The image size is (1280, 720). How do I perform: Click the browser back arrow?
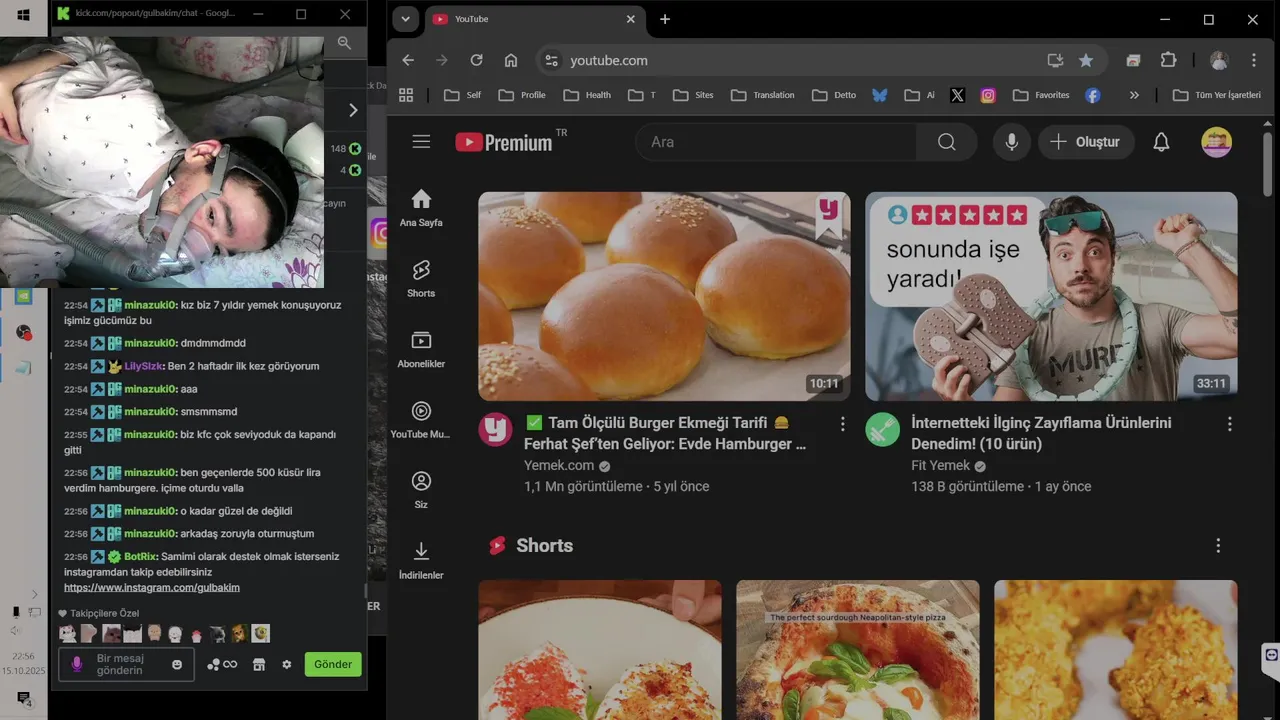point(408,60)
